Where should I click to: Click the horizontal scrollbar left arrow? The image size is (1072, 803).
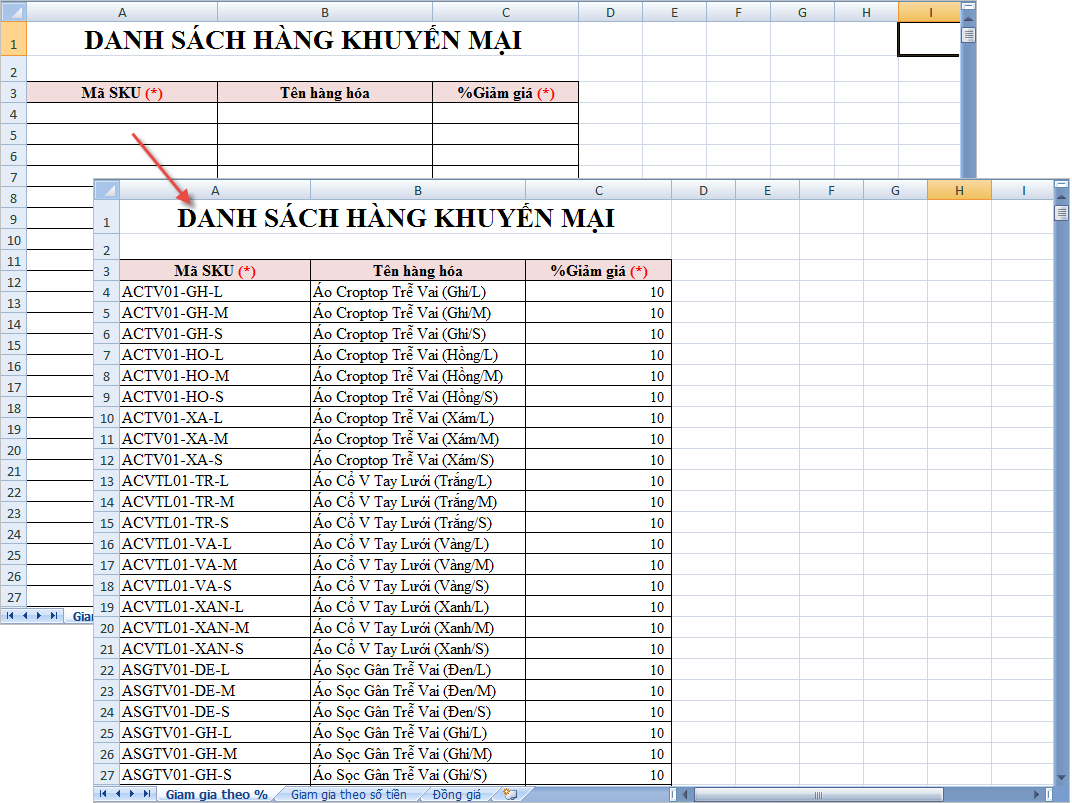(686, 794)
